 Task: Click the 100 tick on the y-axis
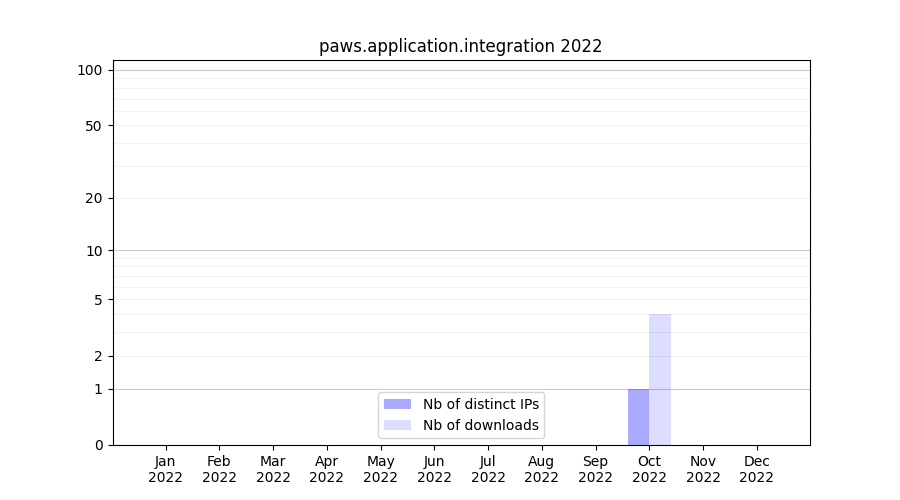coord(90,70)
